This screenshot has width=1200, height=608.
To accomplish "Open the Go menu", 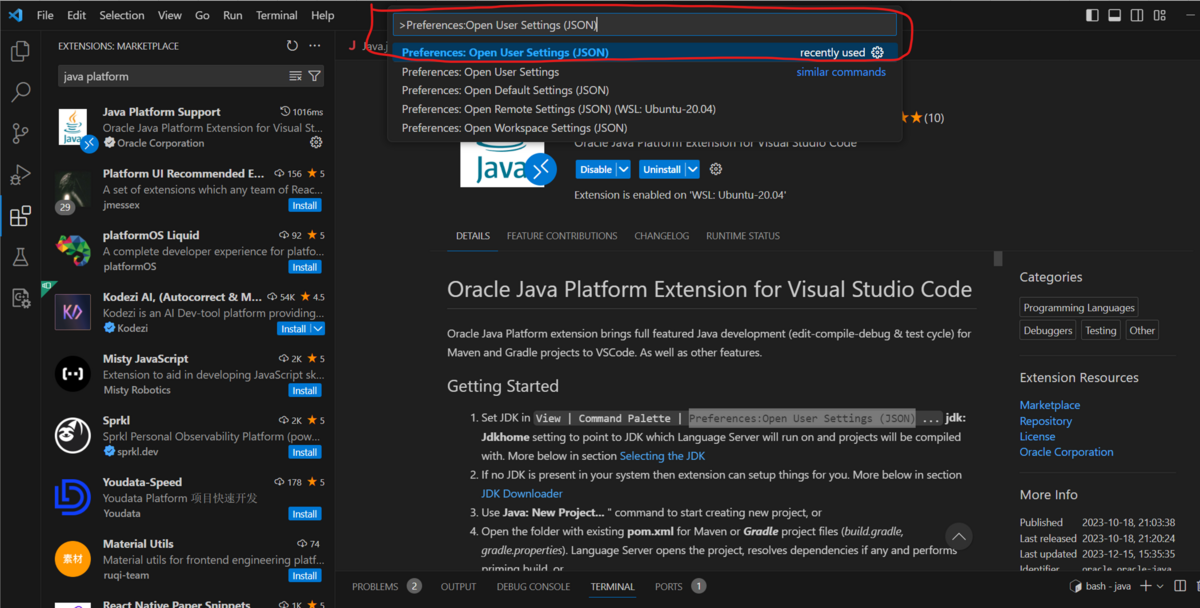I will (203, 15).
